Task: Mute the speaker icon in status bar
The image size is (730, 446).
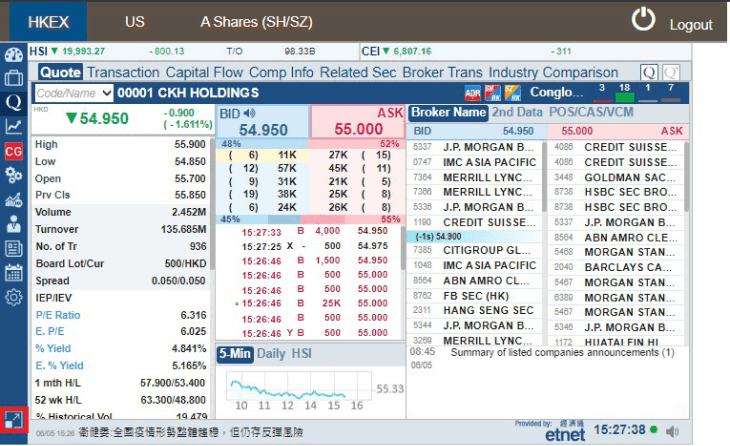Action: point(672,432)
